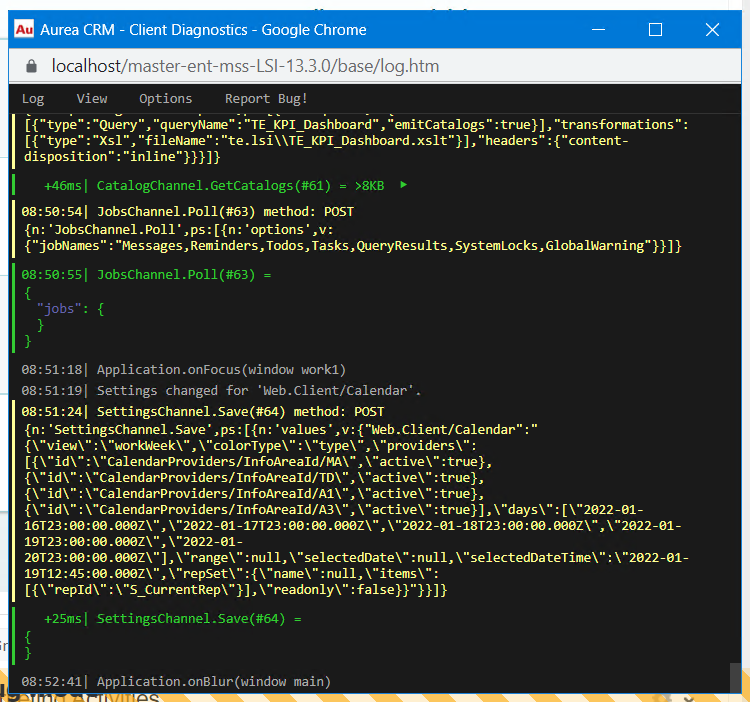750x702 pixels.
Task: Select the Settings changed for Web.Client/Calendar entry
Action: coord(221,391)
